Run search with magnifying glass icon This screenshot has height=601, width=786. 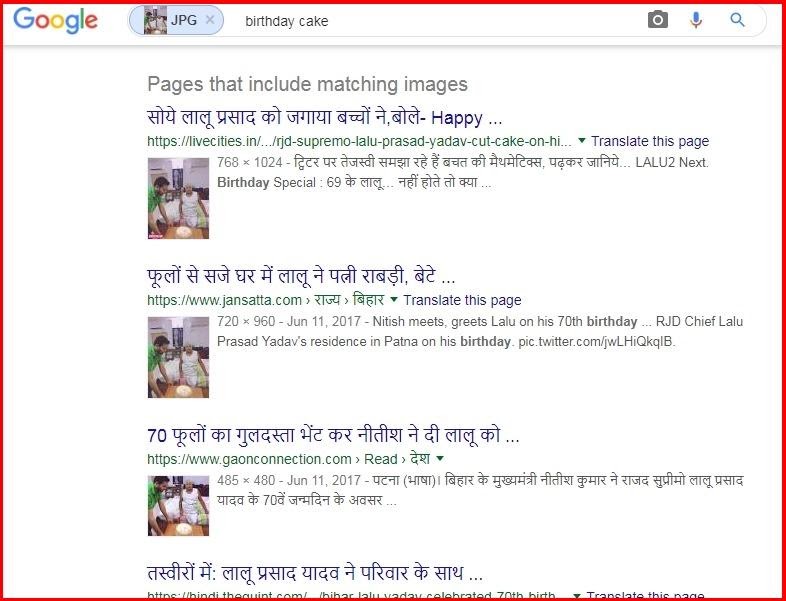click(737, 20)
